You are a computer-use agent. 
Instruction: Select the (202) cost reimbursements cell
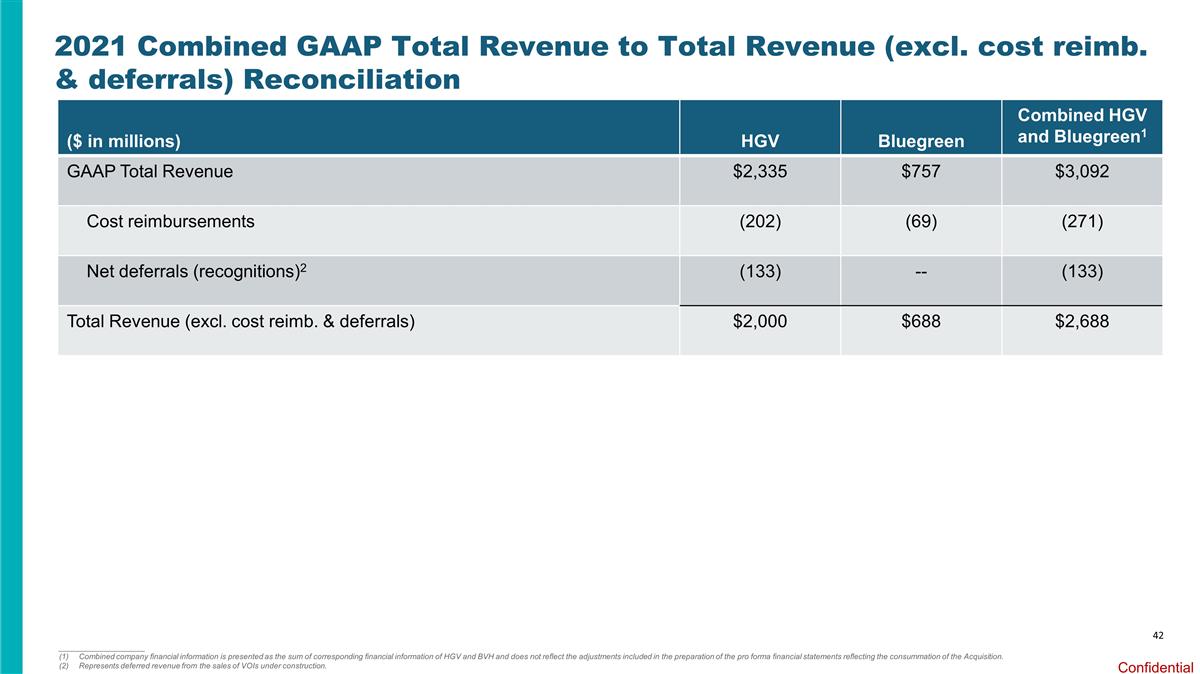[x=760, y=221]
